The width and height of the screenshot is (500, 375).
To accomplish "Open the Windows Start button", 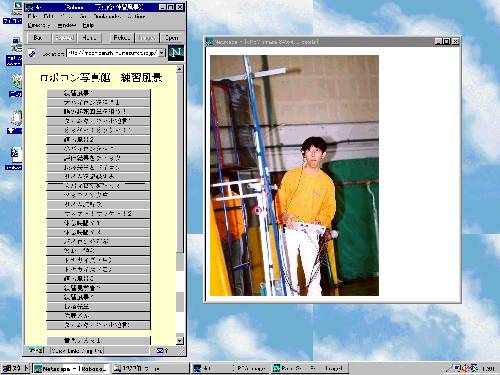I will click(16, 368).
